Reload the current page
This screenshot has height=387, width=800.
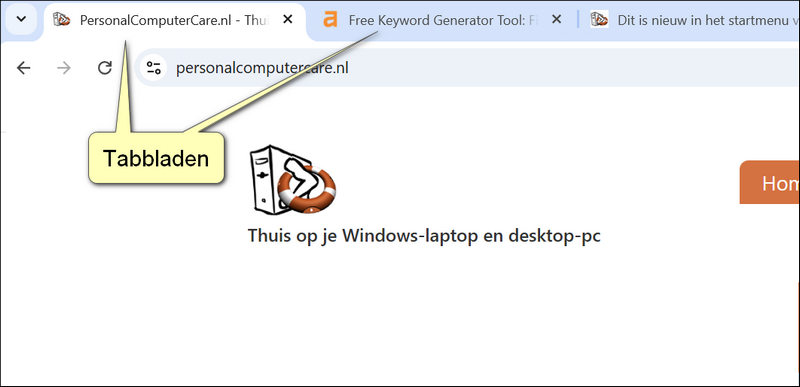105,68
